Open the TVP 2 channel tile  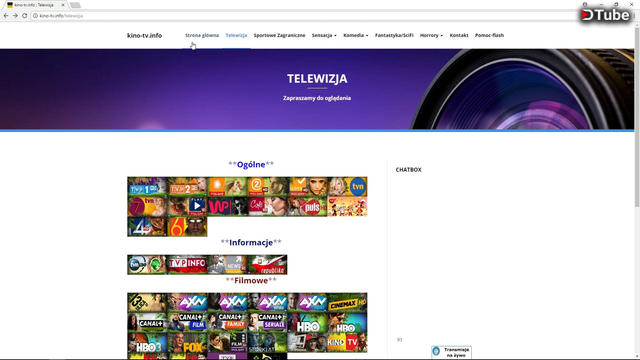tap(187, 187)
